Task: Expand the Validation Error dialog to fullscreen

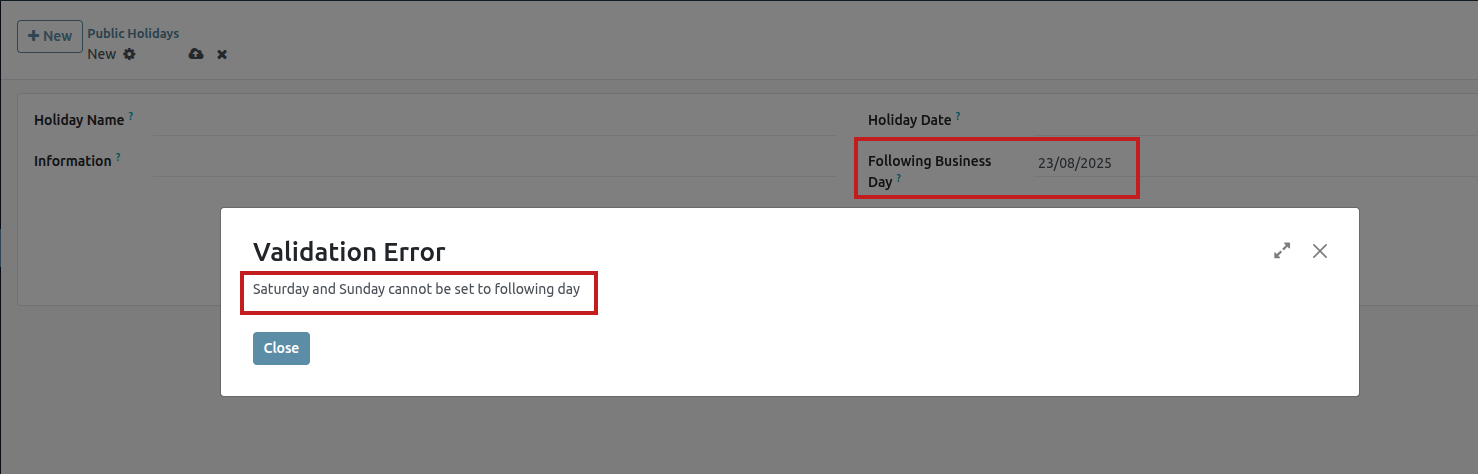Action: [x=1282, y=251]
